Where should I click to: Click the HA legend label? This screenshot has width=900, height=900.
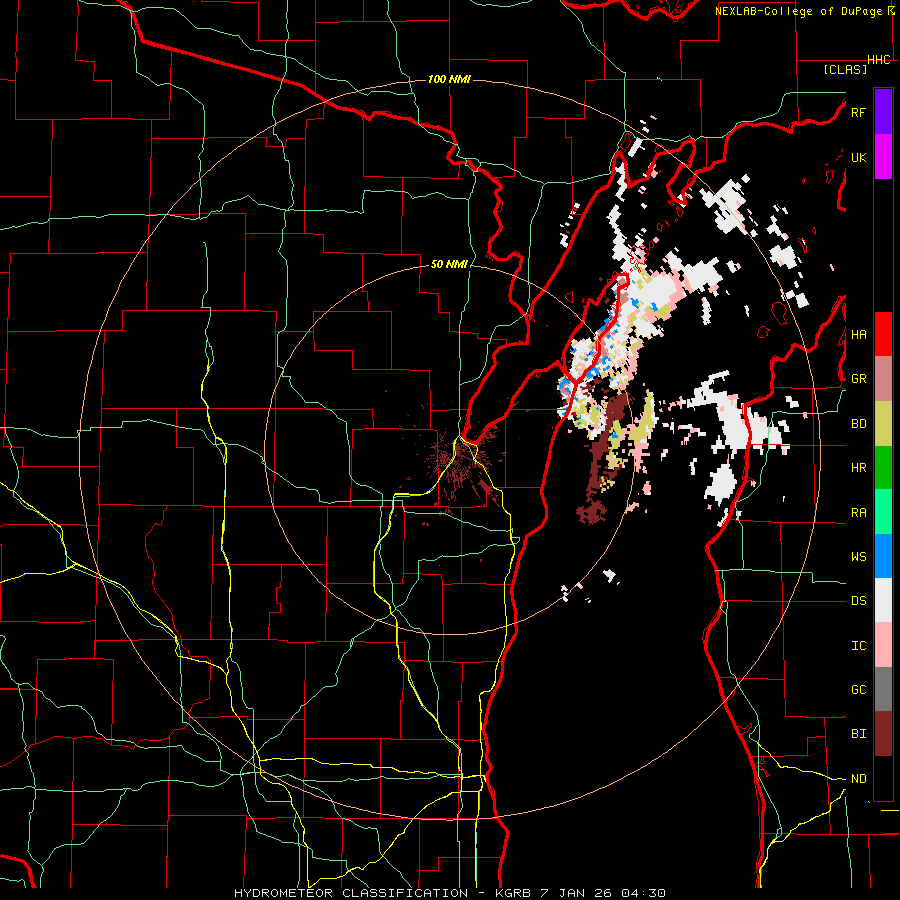click(x=858, y=335)
